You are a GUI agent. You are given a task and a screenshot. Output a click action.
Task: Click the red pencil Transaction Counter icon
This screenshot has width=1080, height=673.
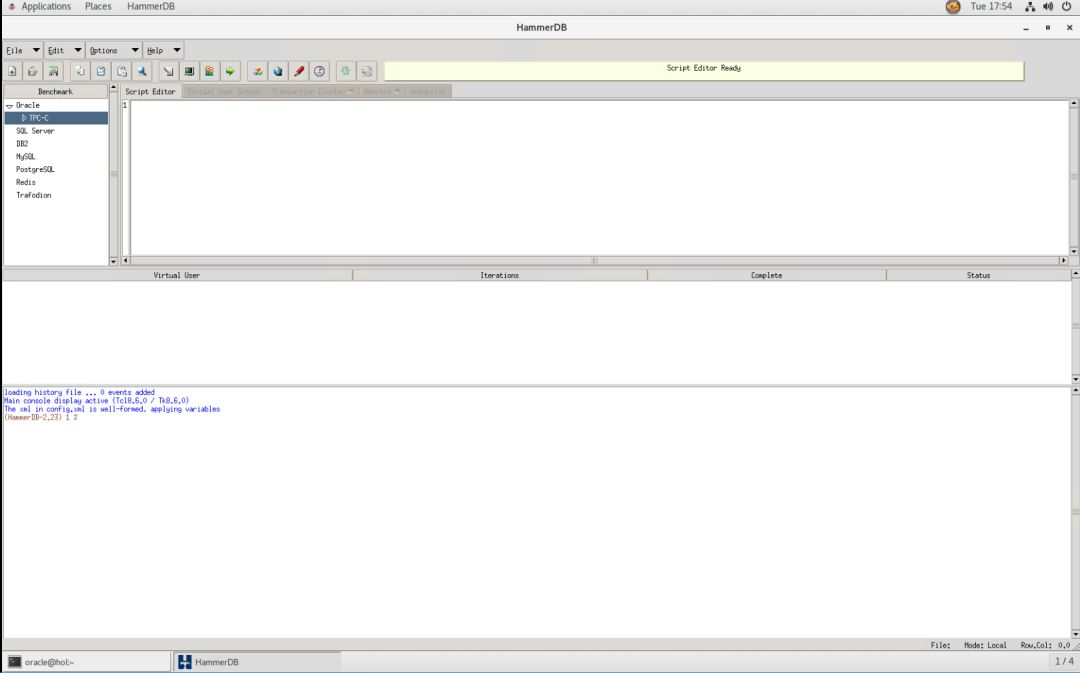(299, 71)
